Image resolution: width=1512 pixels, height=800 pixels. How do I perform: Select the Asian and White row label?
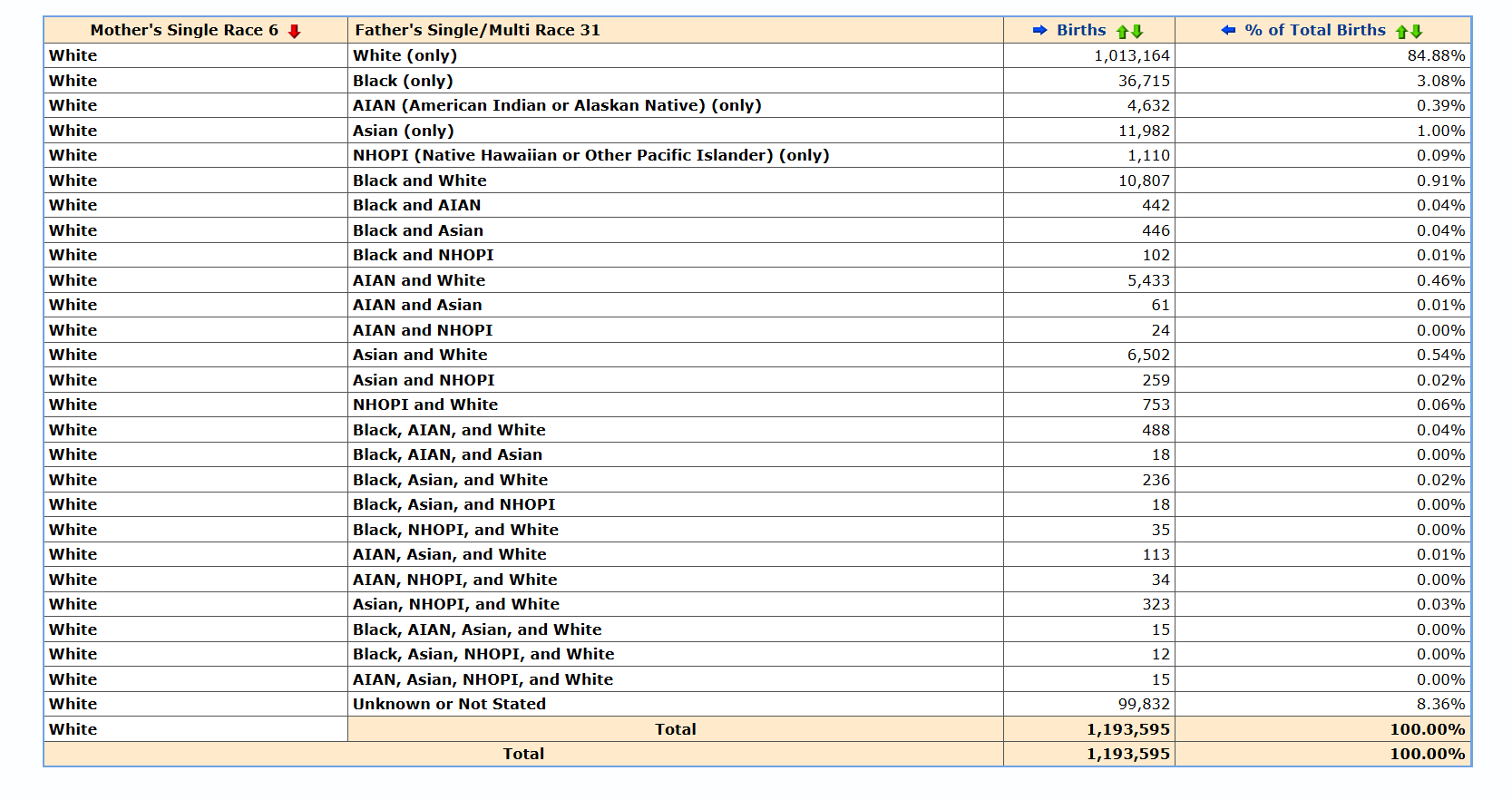420,355
